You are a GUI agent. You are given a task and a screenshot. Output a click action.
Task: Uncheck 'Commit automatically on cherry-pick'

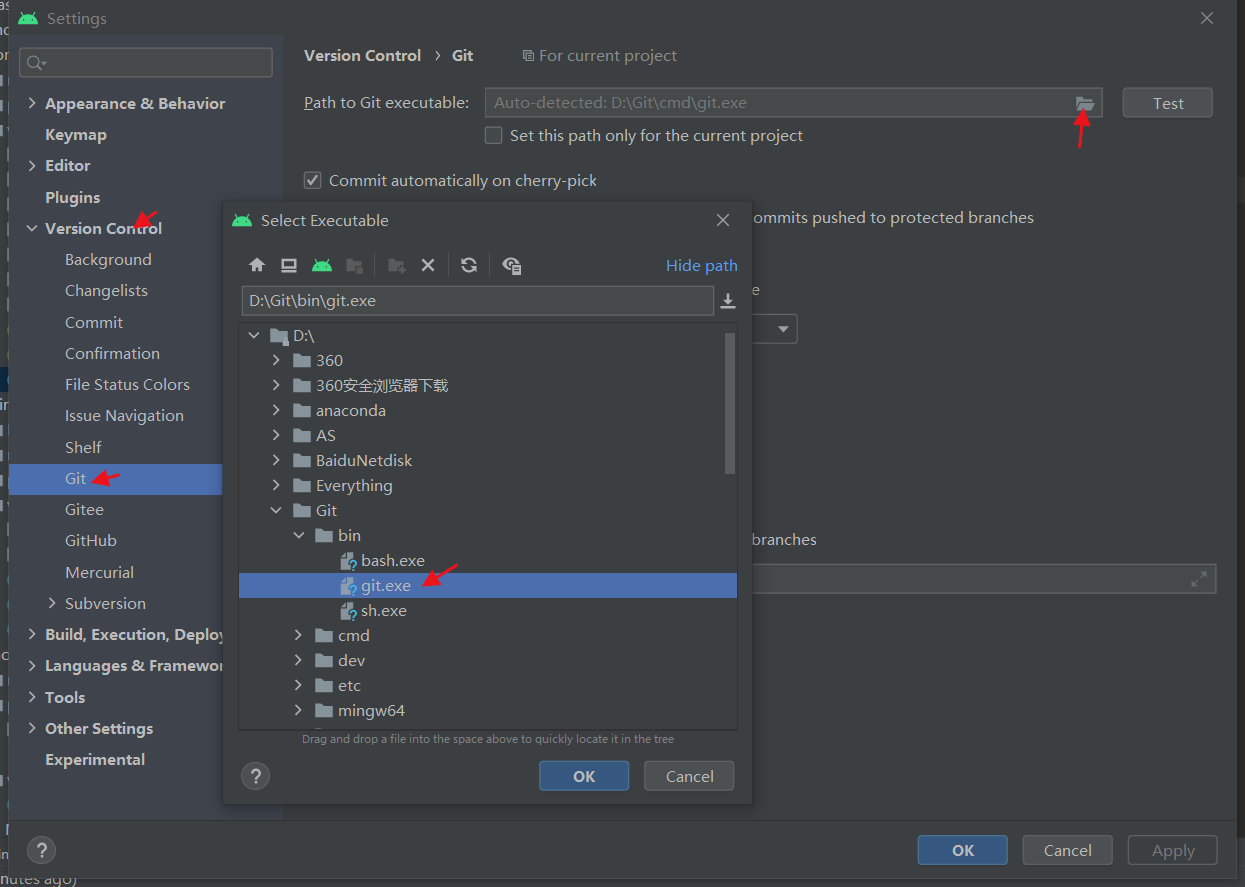click(313, 180)
